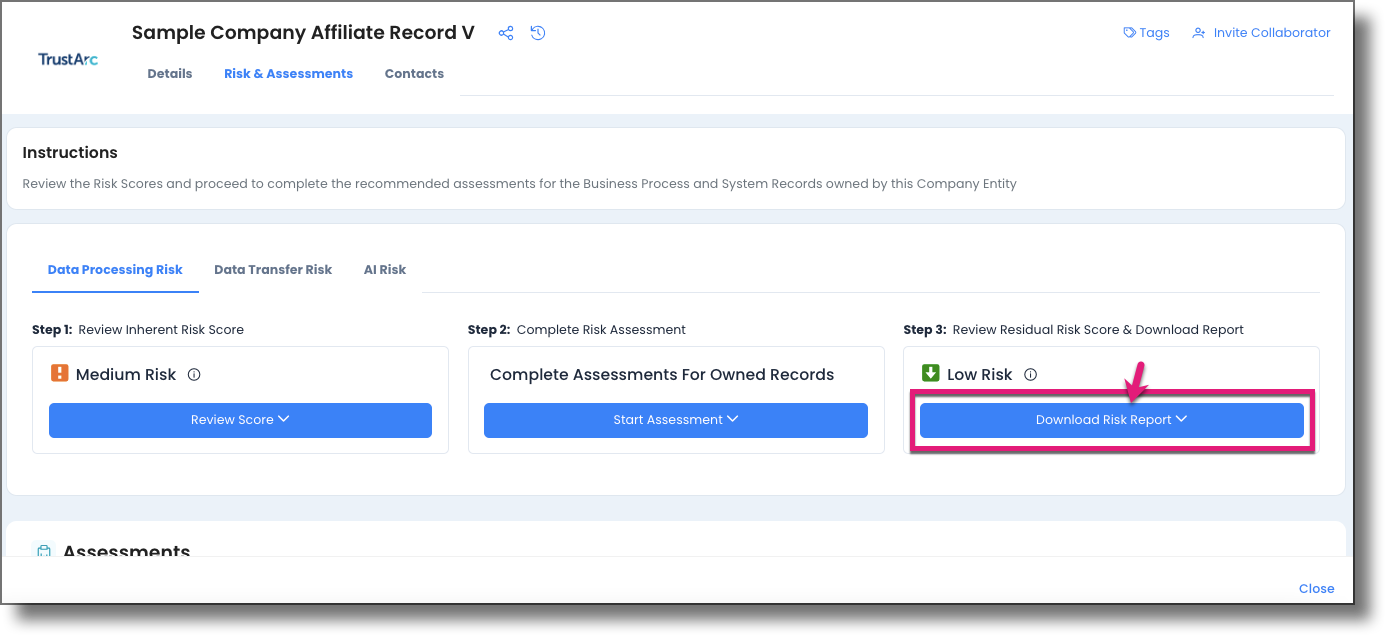Click the 'Step 1: Review Inherent Risk Score' text
The height and width of the screenshot is (636, 1386).
coord(138,330)
